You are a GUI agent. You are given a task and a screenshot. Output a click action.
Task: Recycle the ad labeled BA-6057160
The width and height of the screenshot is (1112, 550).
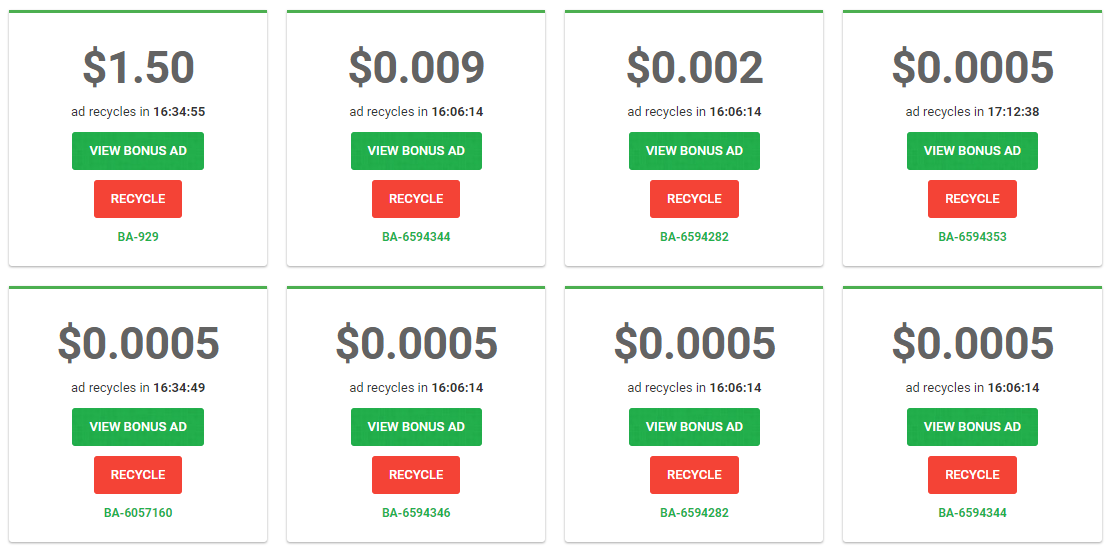138,475
